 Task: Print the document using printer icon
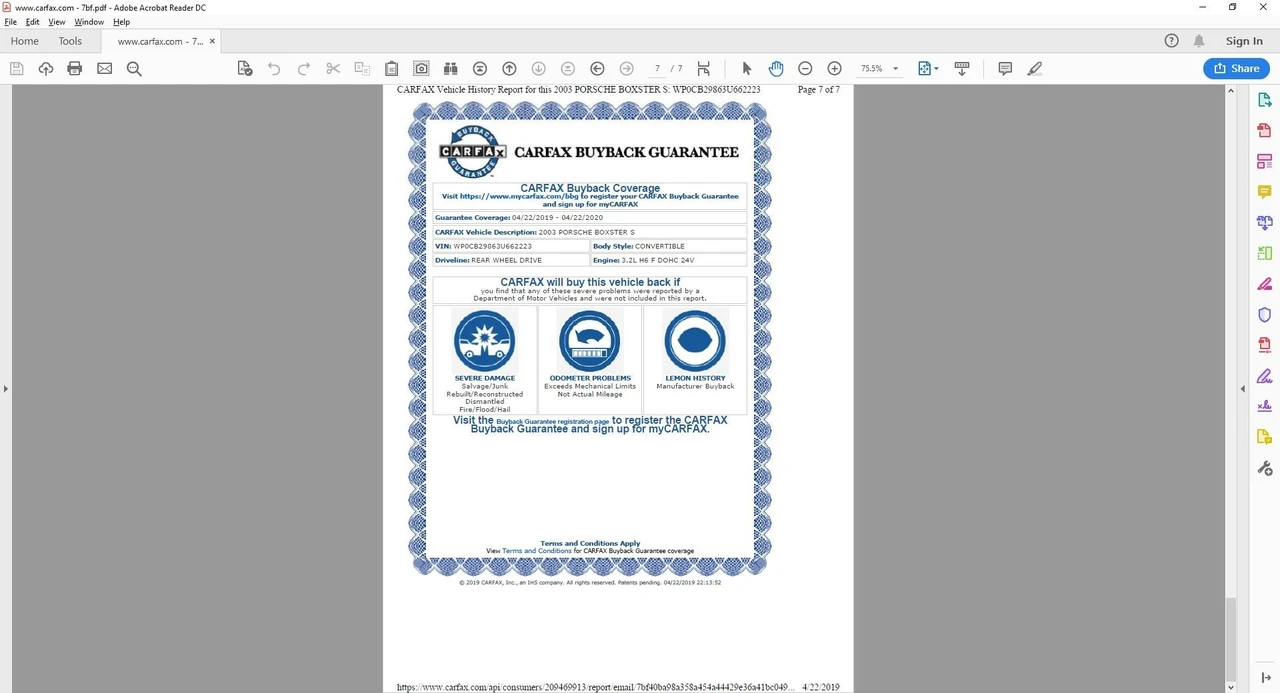click(74, 68)
